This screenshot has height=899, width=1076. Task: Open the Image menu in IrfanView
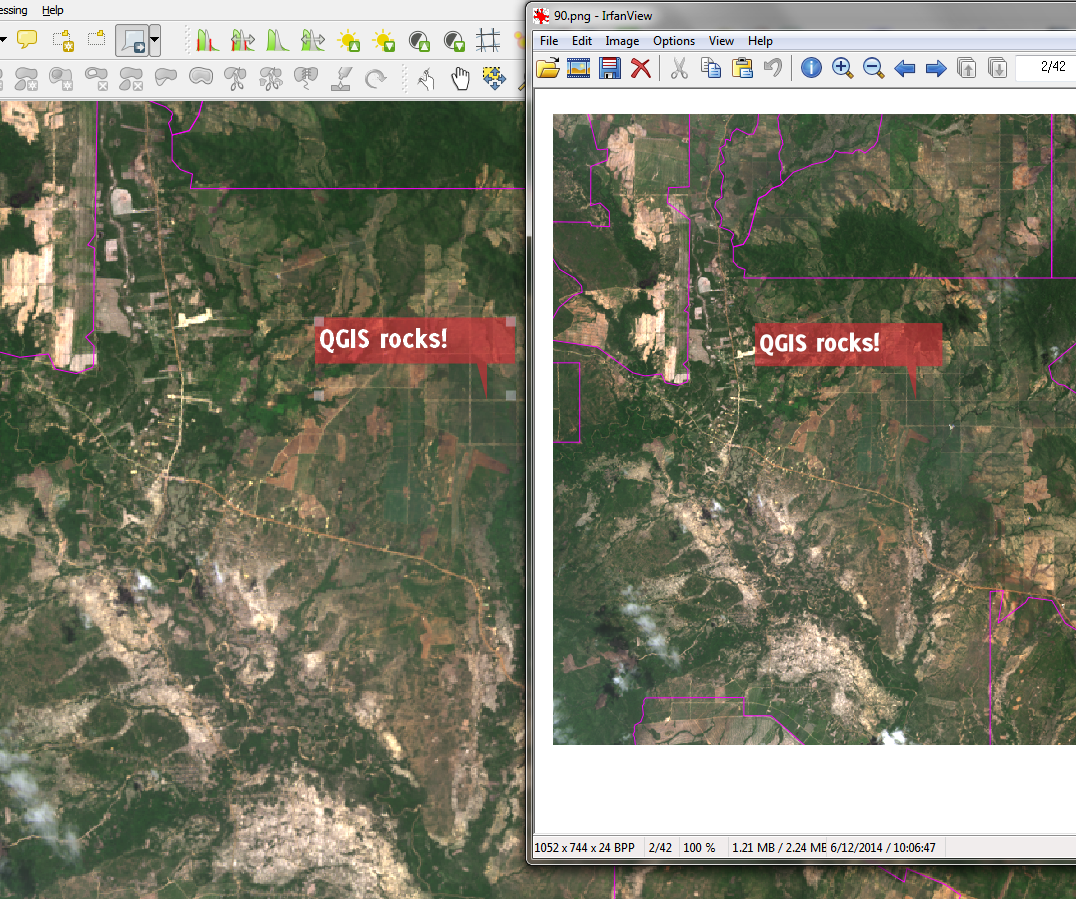(x=622, y=41)
